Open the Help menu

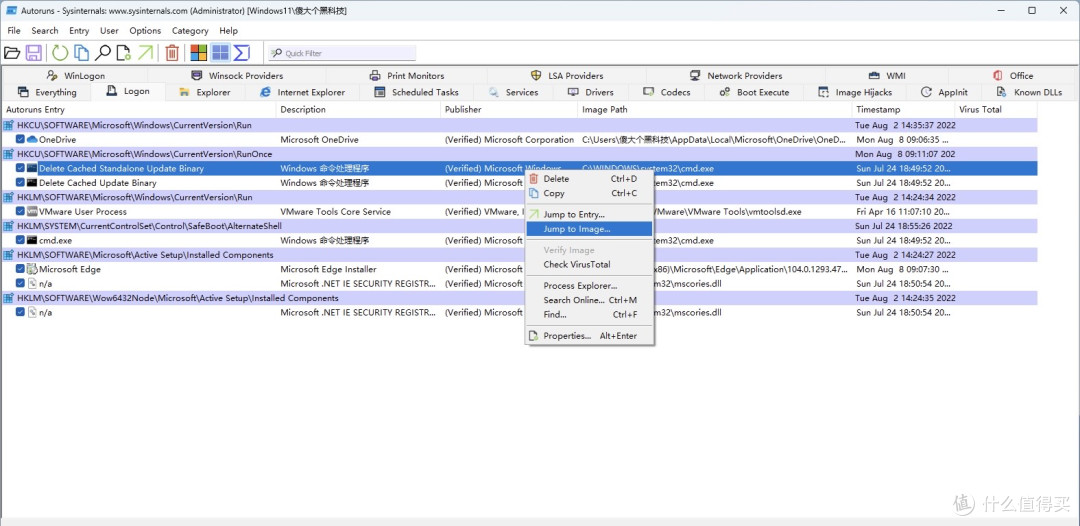click(x=229, y=30)
